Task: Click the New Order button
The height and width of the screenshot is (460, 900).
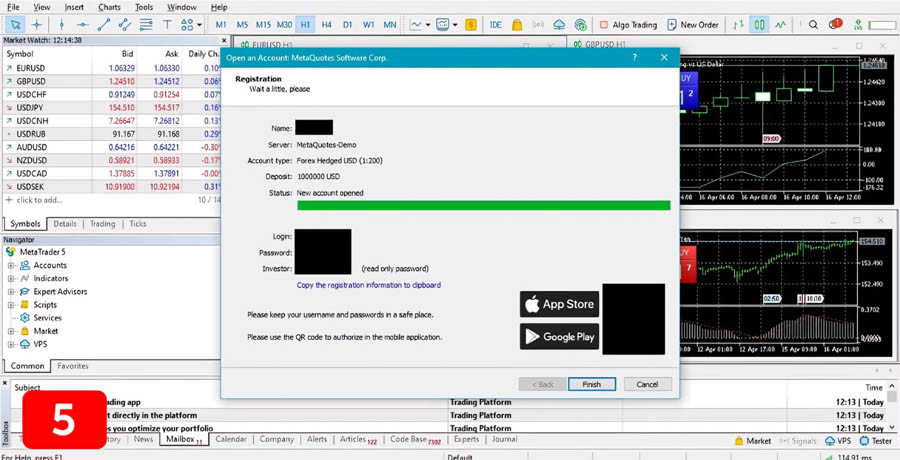Action: coord(693,25)
